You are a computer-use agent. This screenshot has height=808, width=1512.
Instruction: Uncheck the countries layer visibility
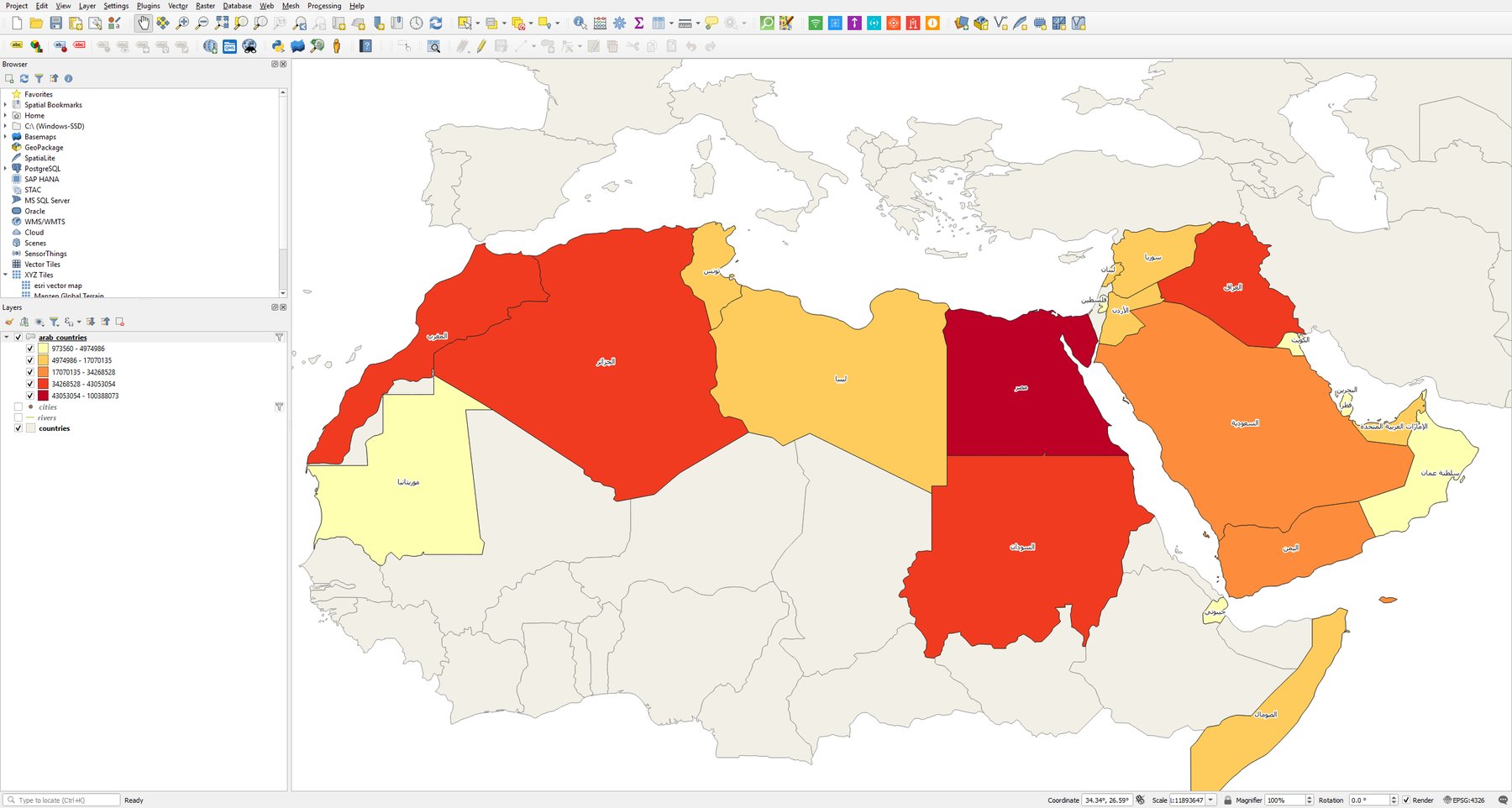[x=18, y=428]
